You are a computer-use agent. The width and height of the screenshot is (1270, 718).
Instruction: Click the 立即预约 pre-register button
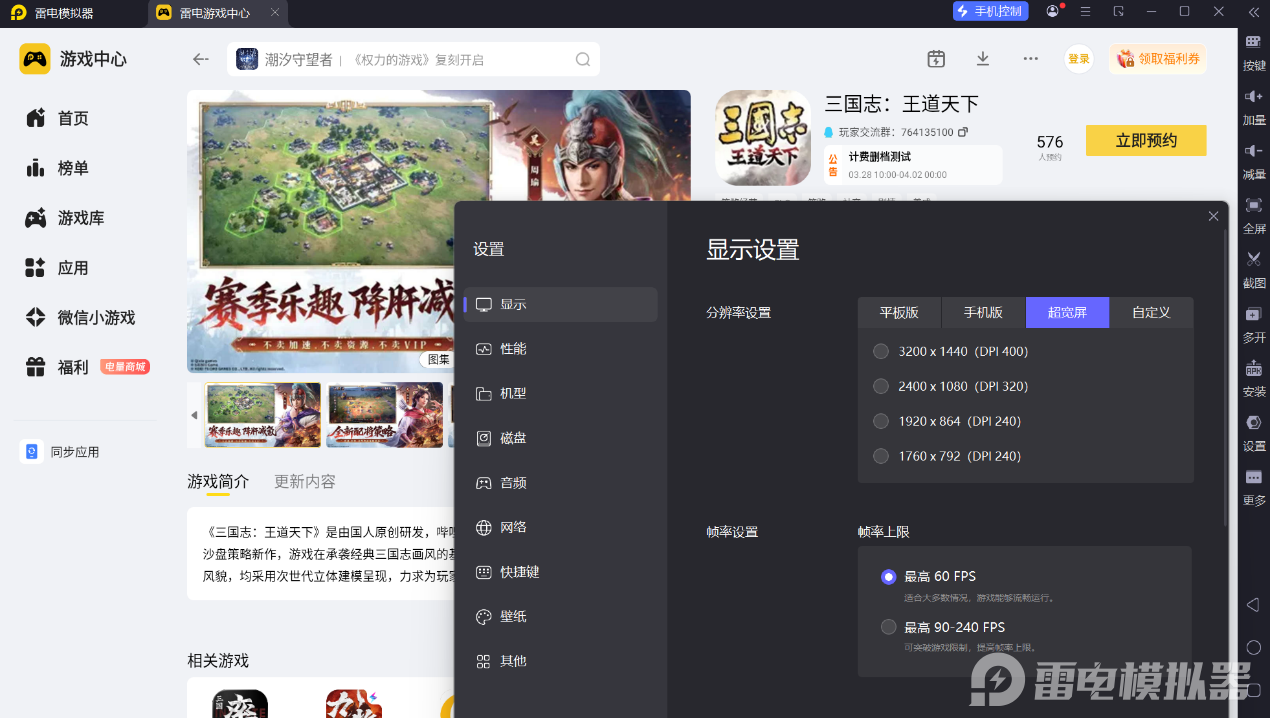click(x=1146, y=141)
